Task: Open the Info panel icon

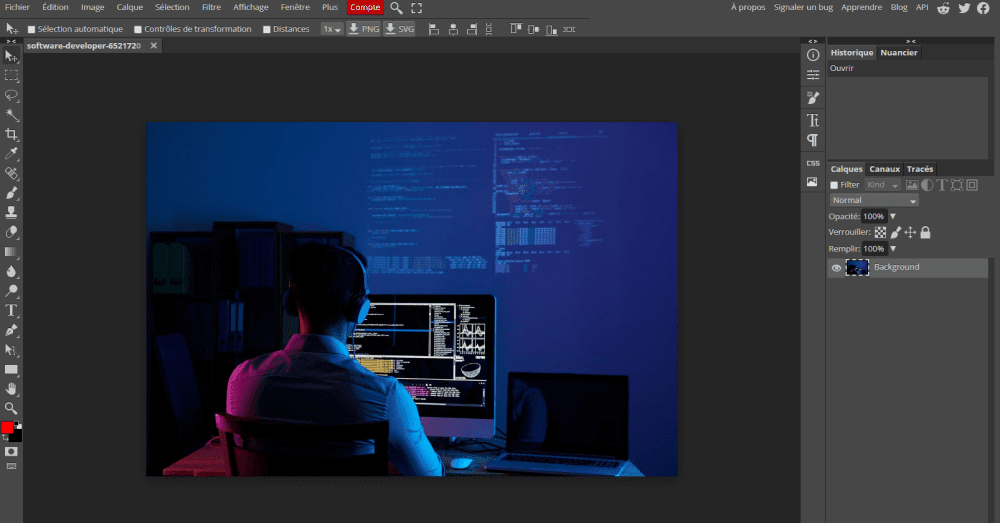Action: [x=813, y=54]
